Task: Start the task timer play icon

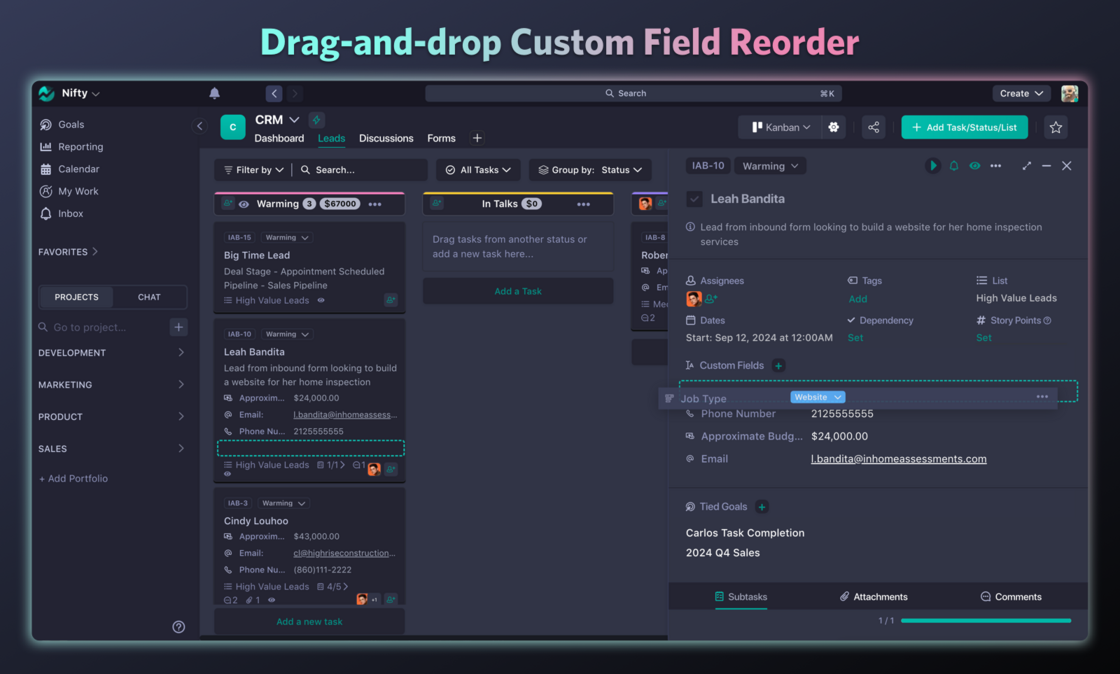Action: point(932,166)
